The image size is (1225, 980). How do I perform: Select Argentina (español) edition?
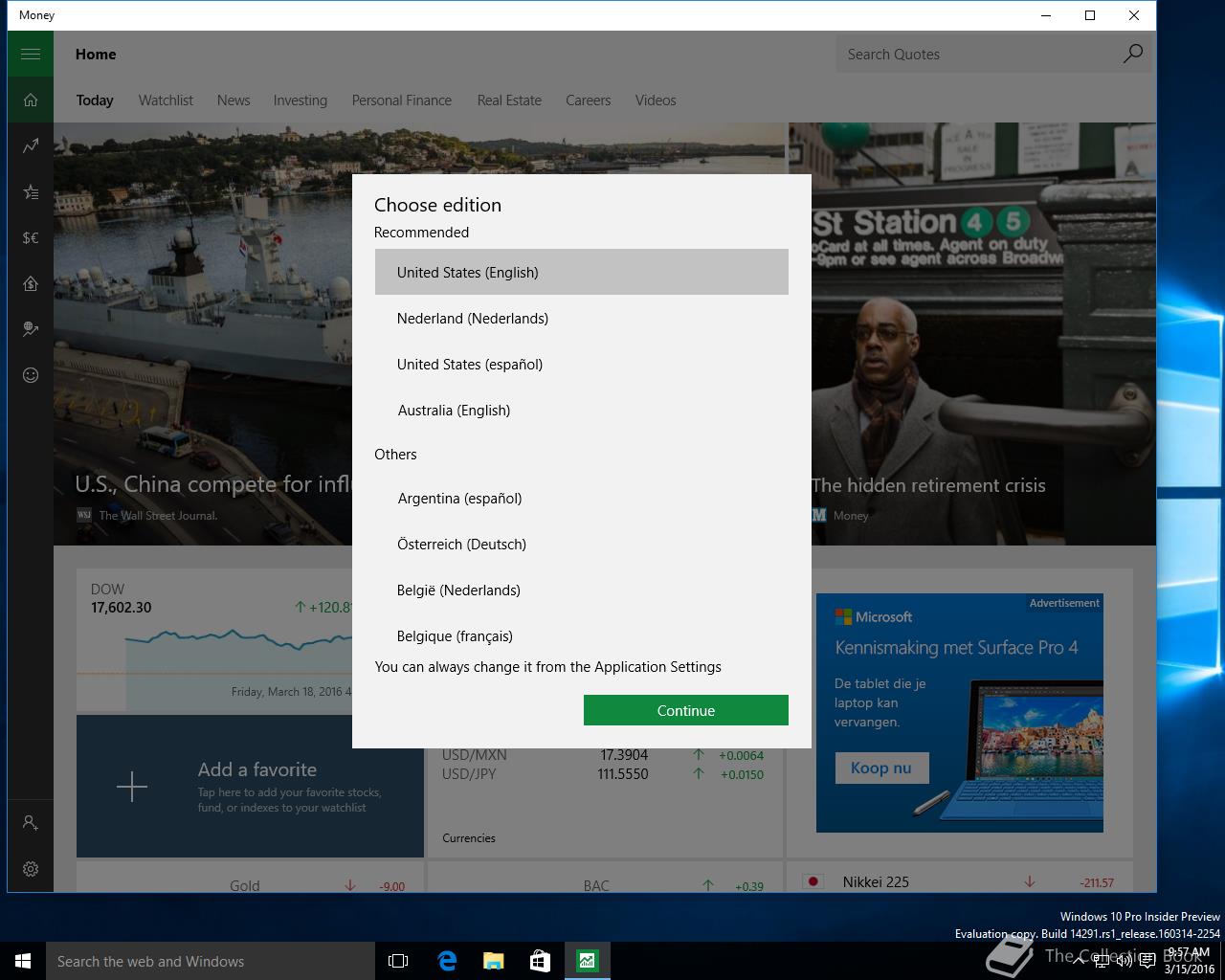[x=582, y=498]
